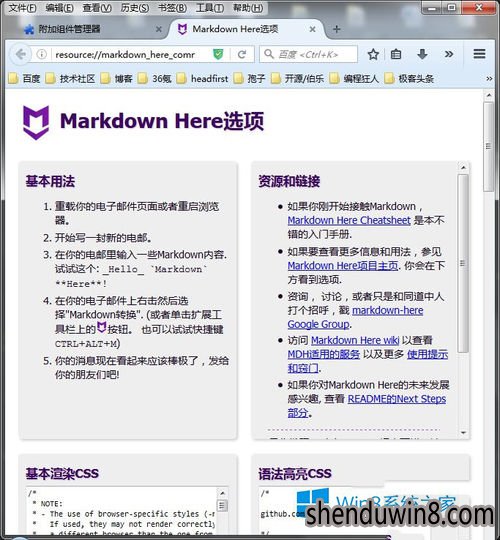Click the Markdown Here logo in page header
Image resolution: width=500 pixels, height=540 pixels.
pos(36,122)
